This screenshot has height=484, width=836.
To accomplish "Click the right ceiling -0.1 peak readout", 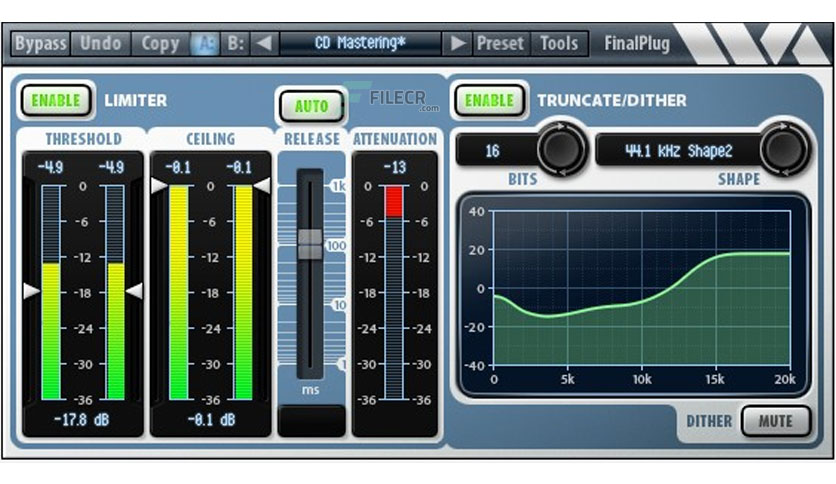I will pyautogui.click(x=239, y=167).
